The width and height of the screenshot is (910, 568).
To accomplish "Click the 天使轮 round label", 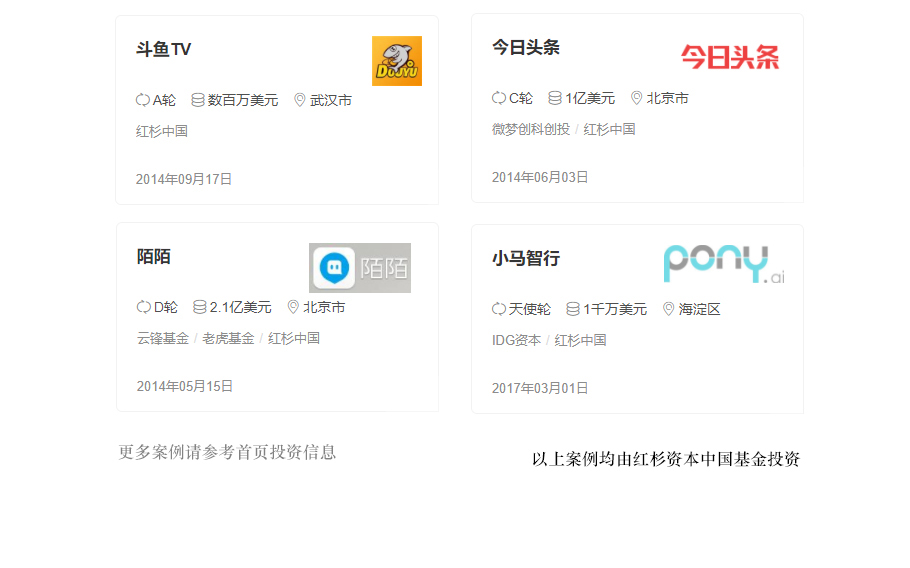I will coord(529,309).
